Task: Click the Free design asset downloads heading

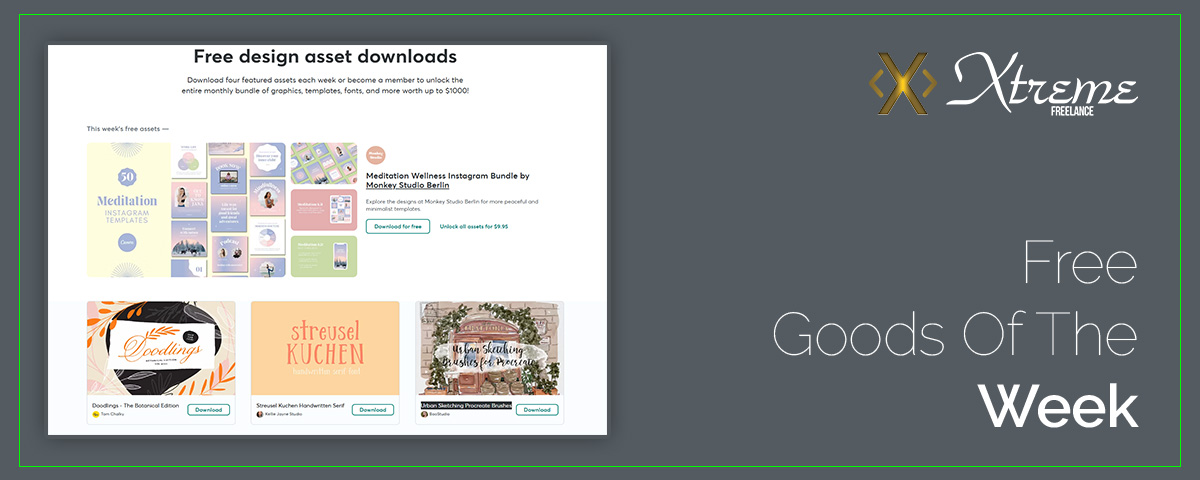Action: 325,57
